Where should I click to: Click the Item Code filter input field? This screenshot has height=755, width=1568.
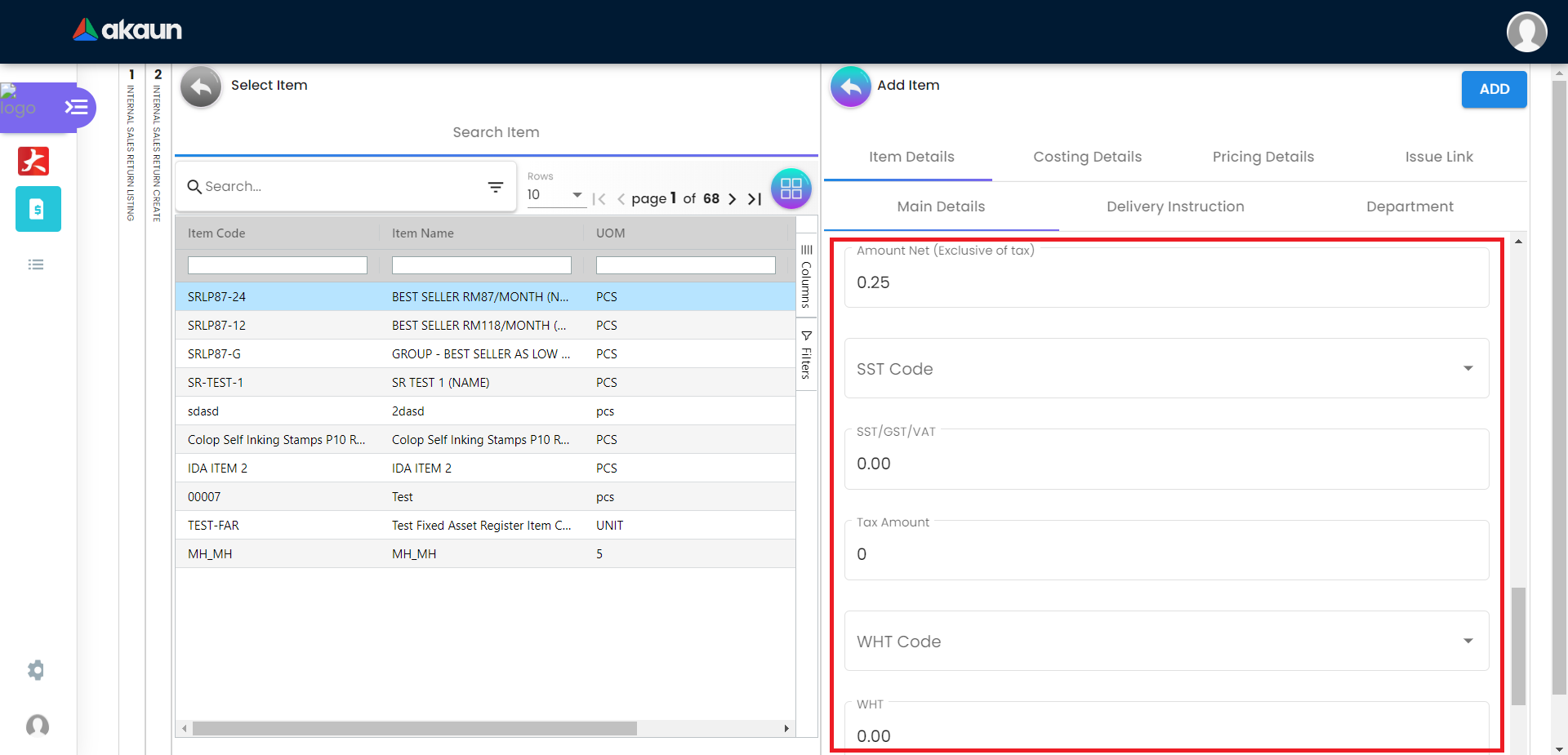277,265
